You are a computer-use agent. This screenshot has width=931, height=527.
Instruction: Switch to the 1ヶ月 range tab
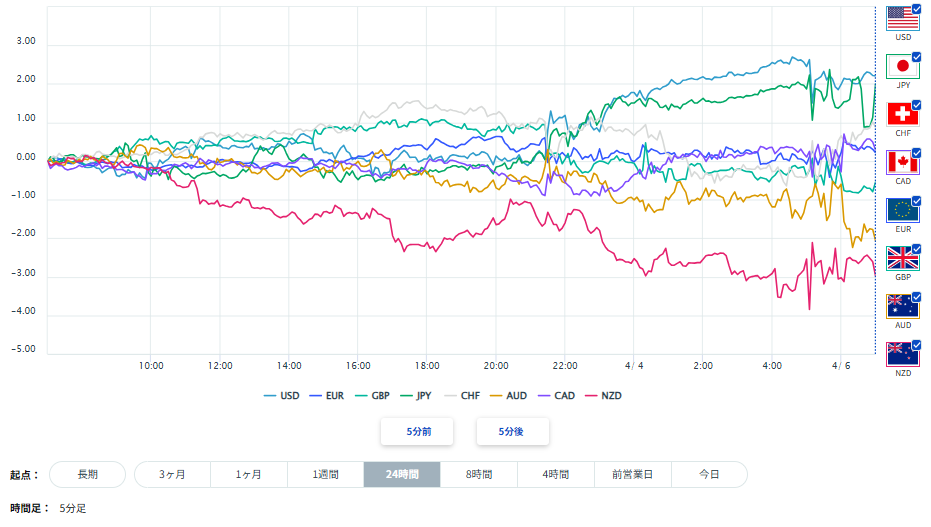(x=249, y=474)
